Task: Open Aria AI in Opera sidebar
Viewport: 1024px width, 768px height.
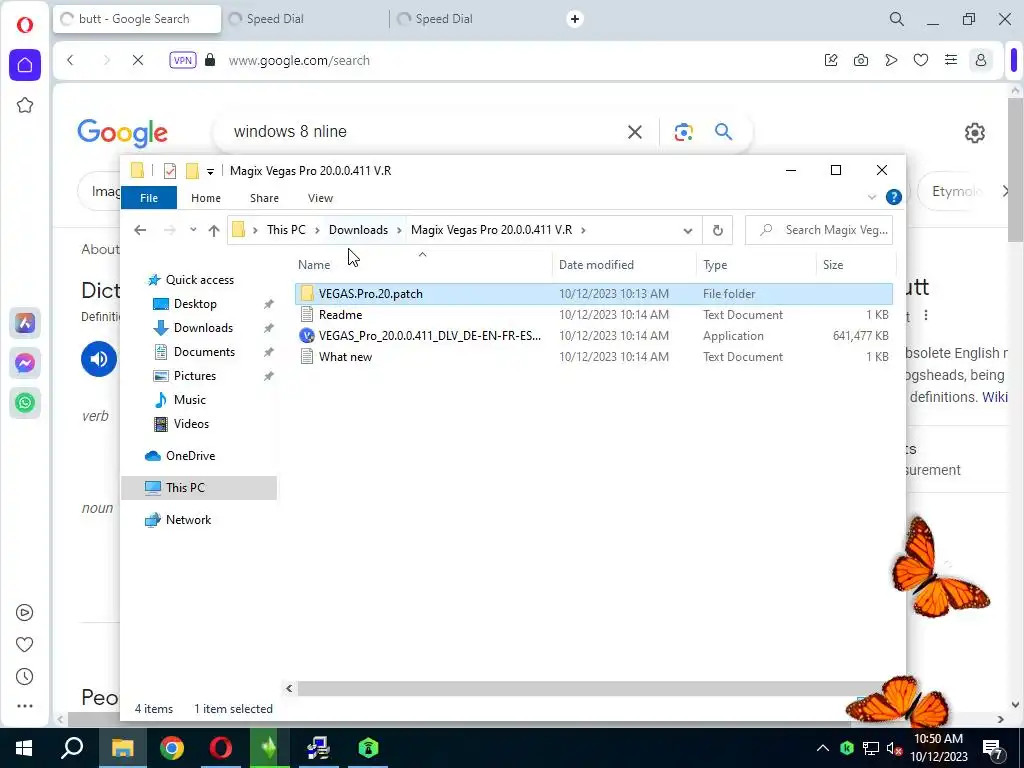Action: [x=25, y=323]
